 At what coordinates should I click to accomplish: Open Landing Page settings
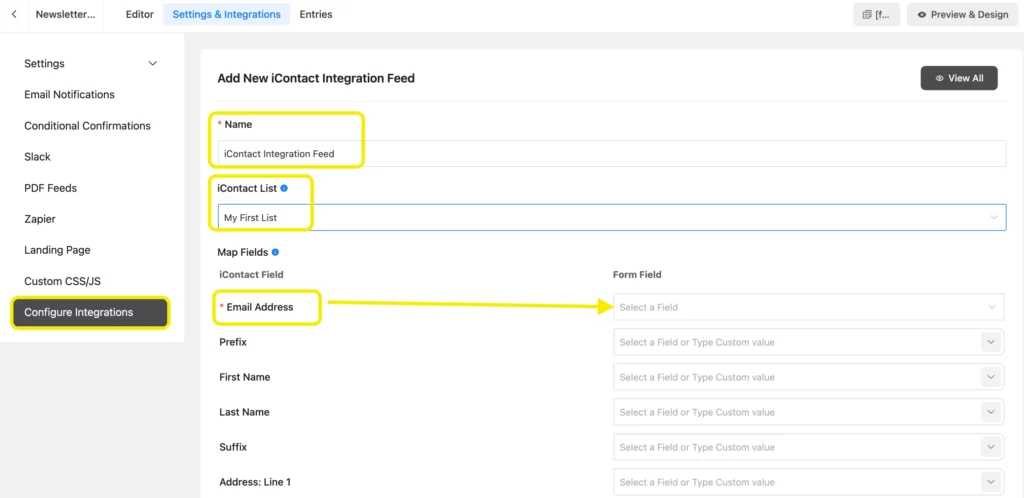pyautogui.click(x=57, y=250)
